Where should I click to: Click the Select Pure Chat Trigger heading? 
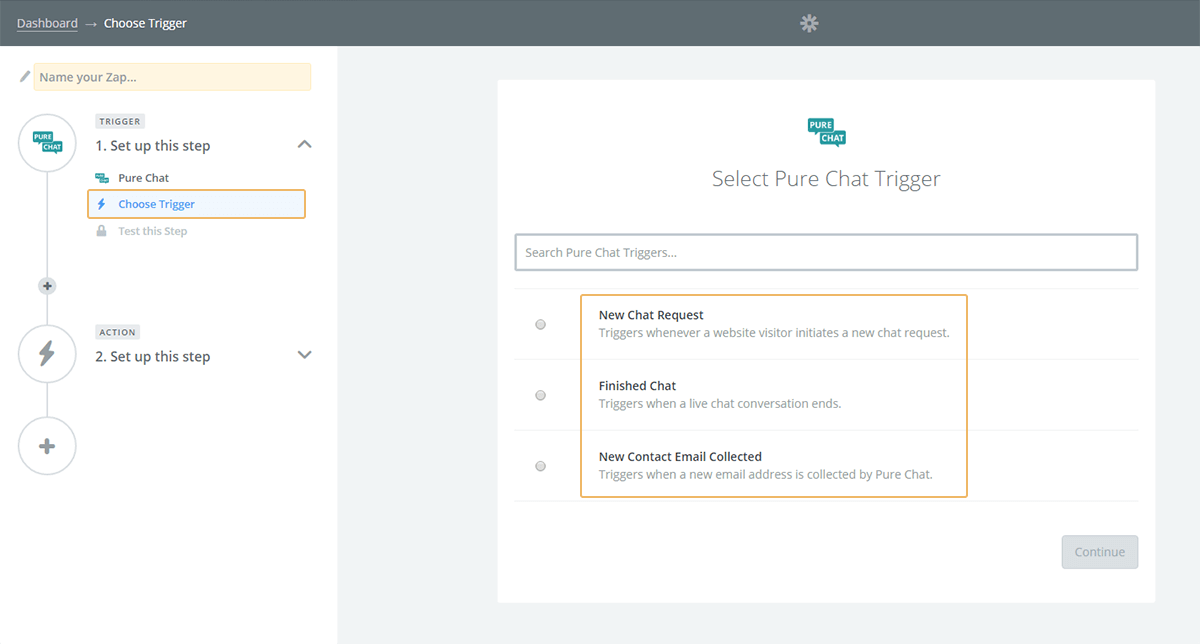pos(826,179)
